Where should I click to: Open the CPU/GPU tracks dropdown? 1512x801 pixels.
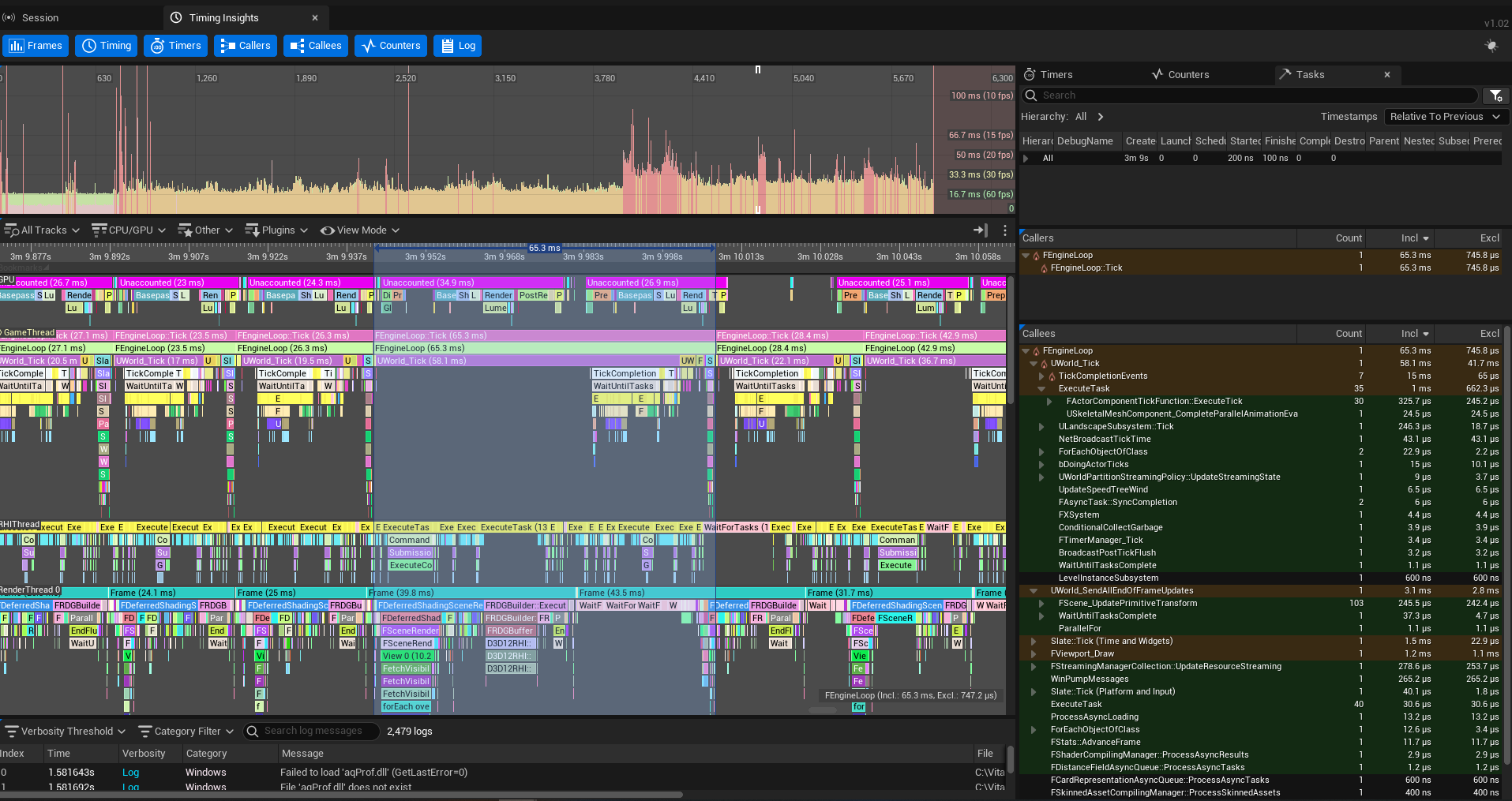pyautogui.click(x=129, y=230)
